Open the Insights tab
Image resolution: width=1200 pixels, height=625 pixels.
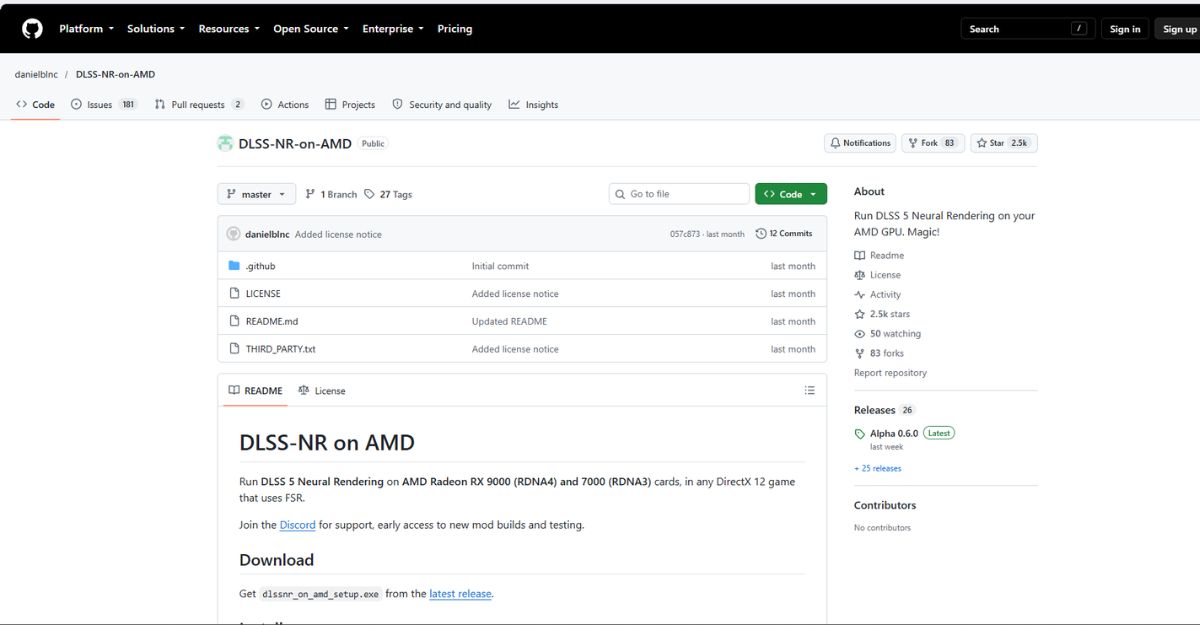point(533,104)
